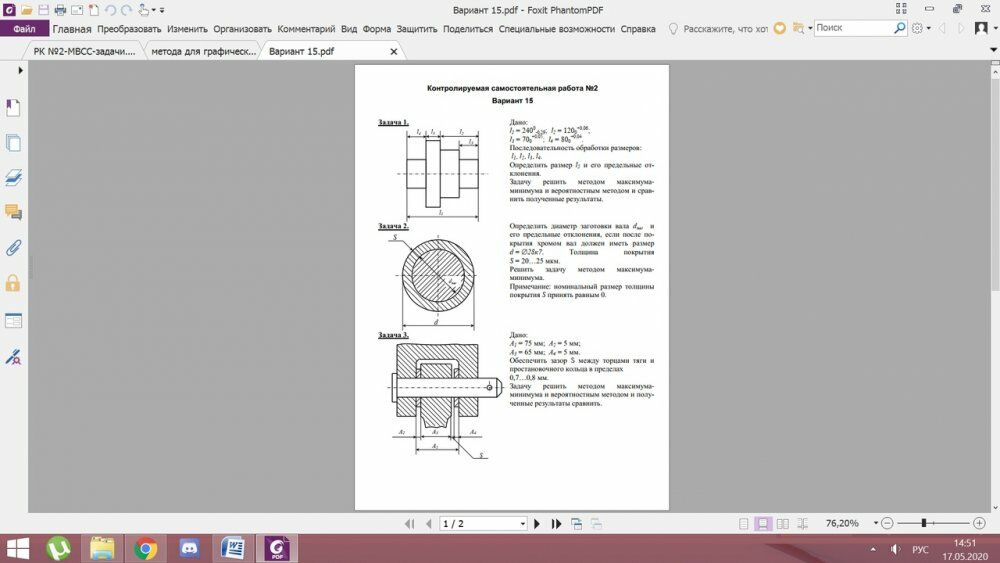Select continuous facing view mode
The image size is (1000, 563).
802,523
